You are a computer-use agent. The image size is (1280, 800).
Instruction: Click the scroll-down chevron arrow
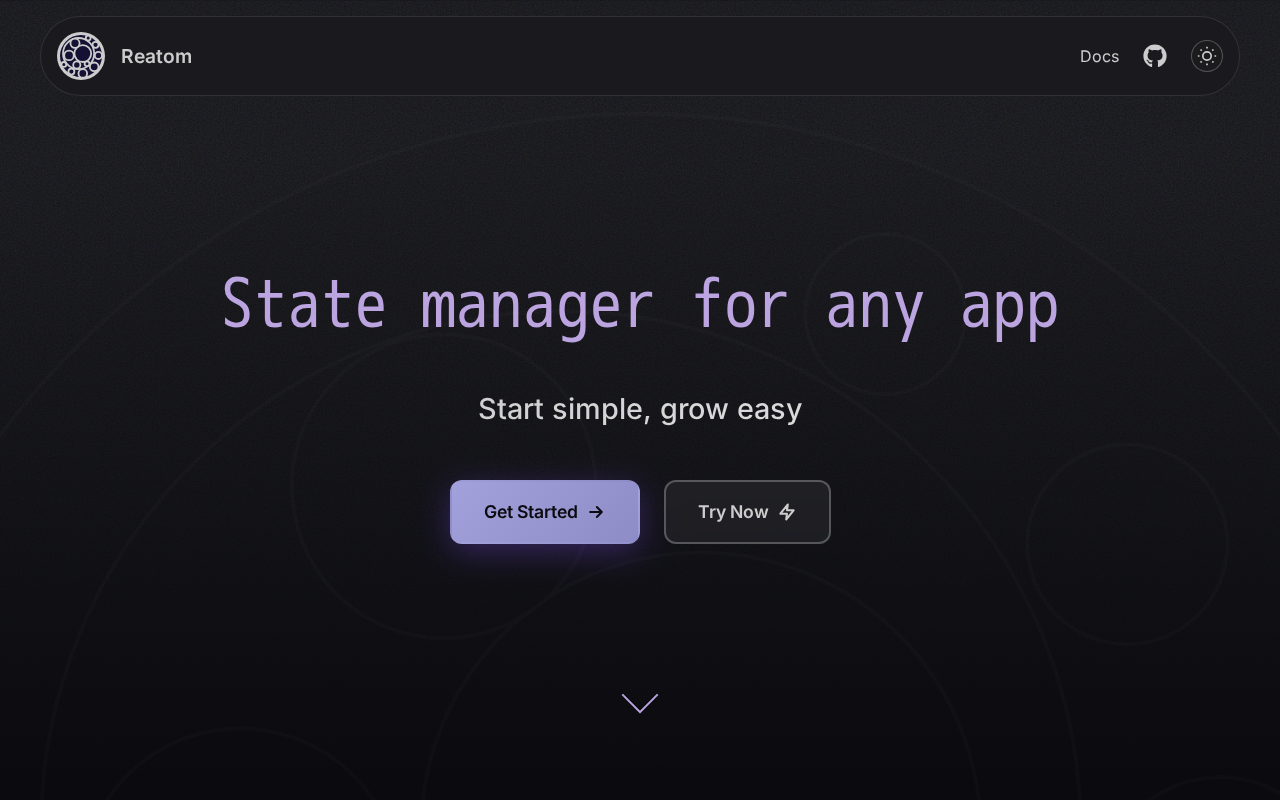(x=640, y=703)
